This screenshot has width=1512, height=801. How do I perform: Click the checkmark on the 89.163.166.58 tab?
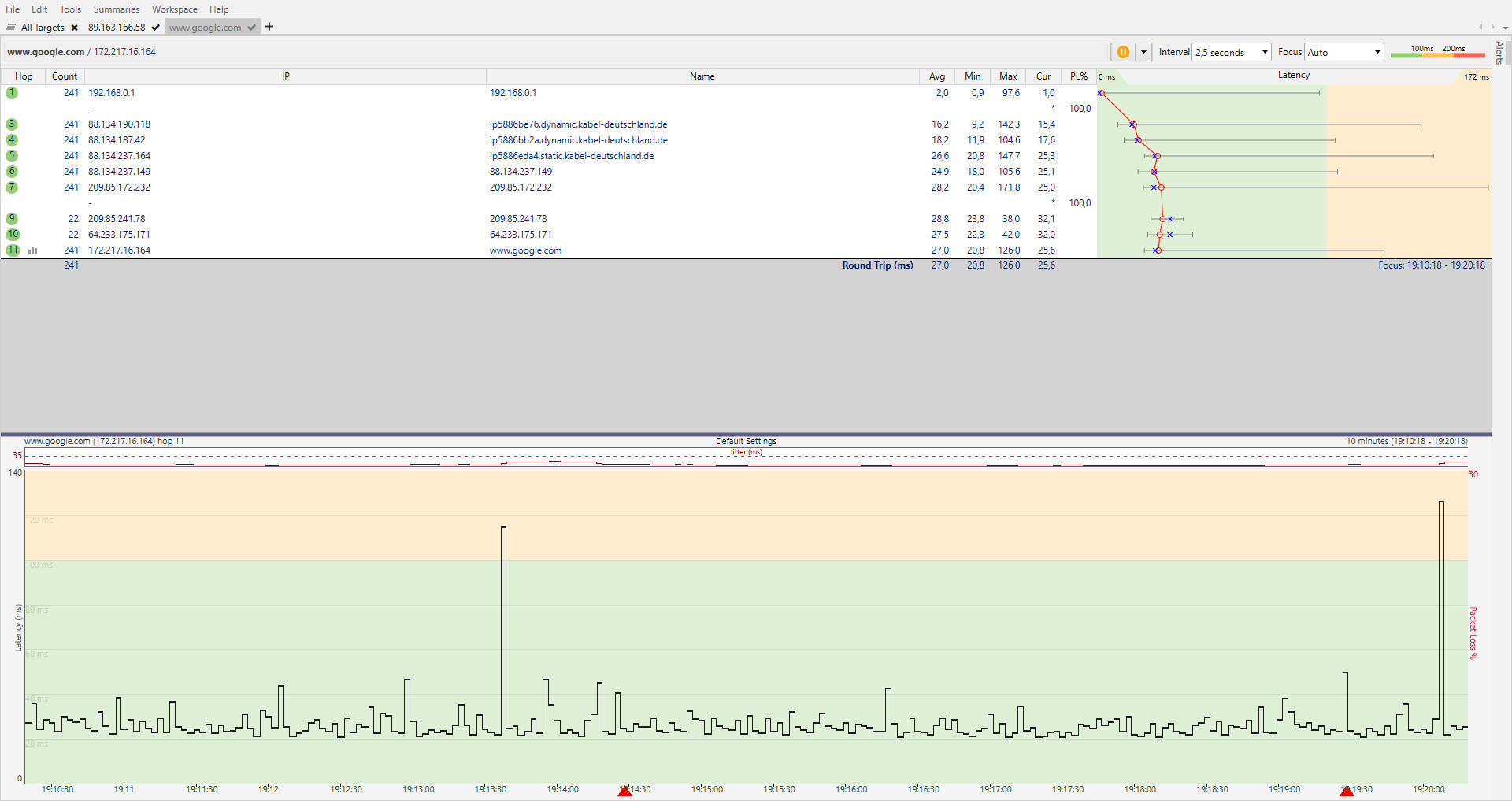pyautogui.click(x=156, y=28)
